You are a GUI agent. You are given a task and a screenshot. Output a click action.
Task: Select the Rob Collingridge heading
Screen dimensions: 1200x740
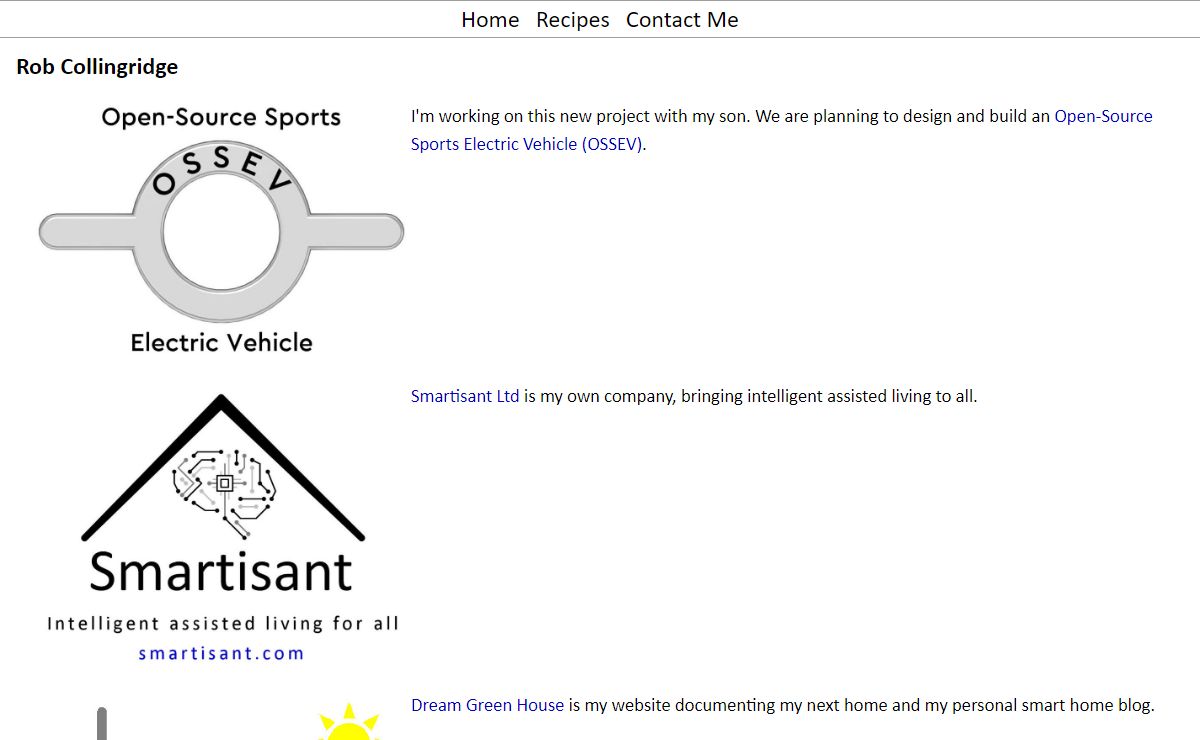[x=97, y=67]
